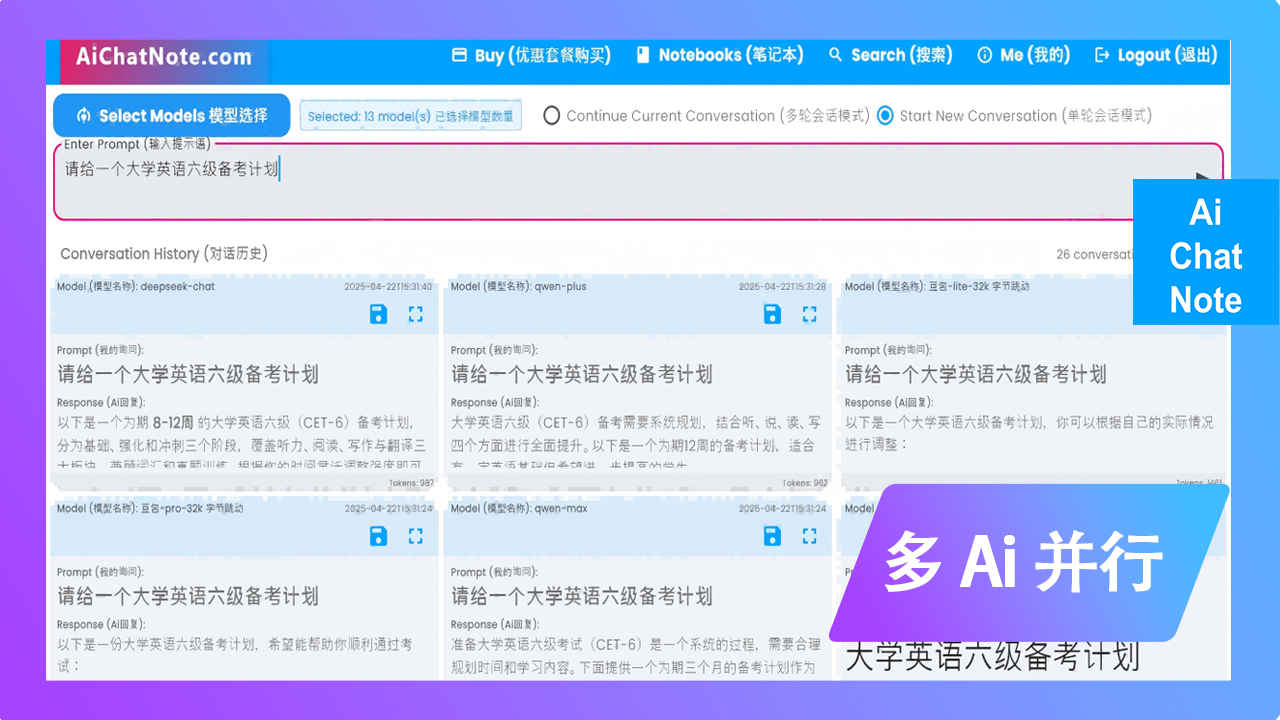
Task: Click the 豆包-pro-32k card prompt text
Action: coord(188,597)
